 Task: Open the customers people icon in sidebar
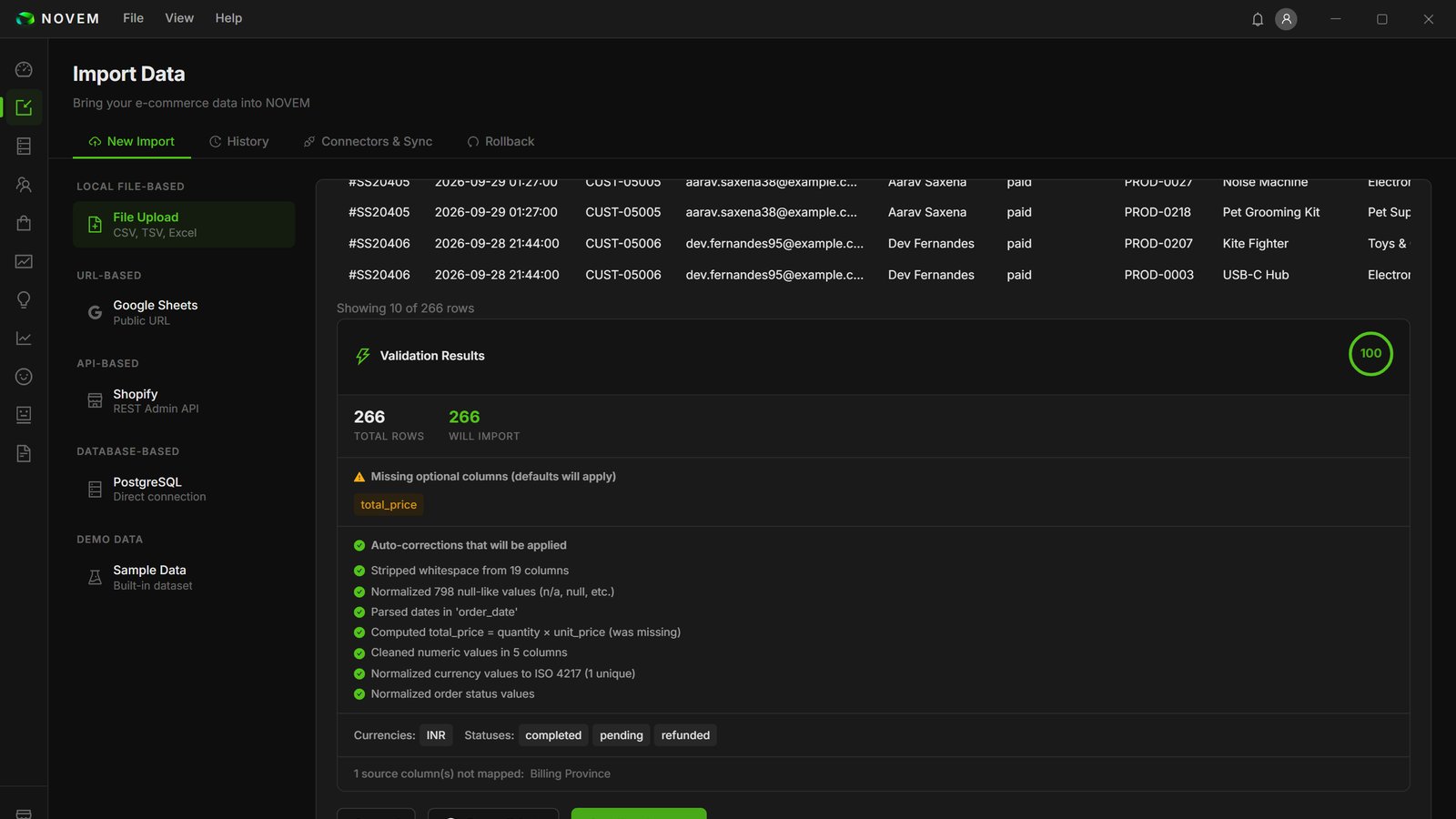coord(24,185)
